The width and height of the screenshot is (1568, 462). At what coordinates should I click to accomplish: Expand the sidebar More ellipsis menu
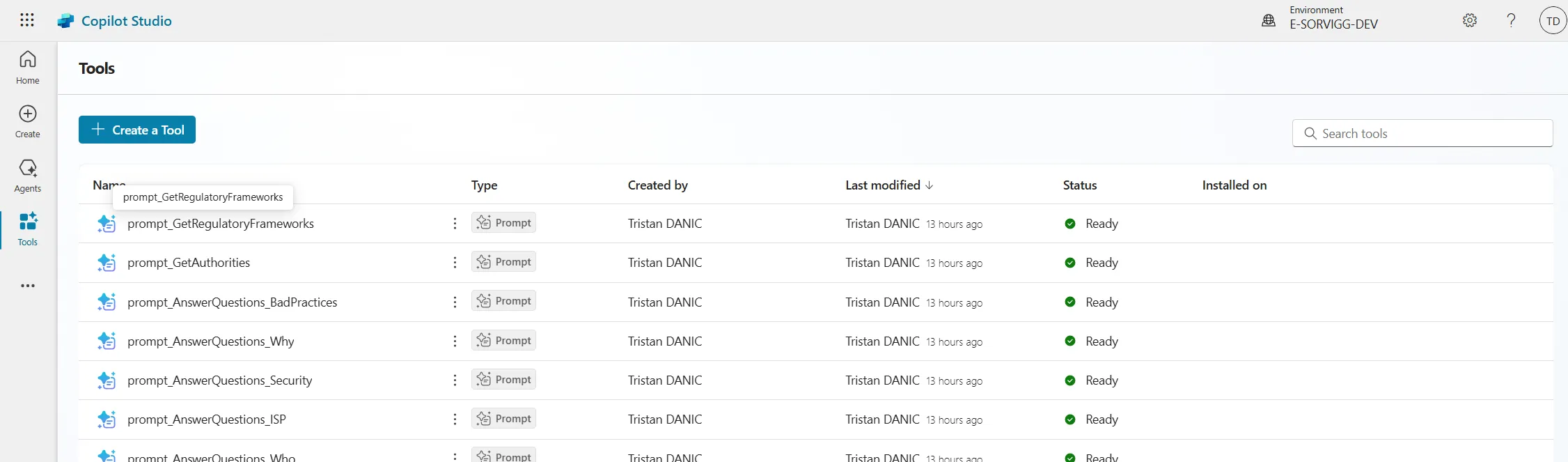click(28, 286)
